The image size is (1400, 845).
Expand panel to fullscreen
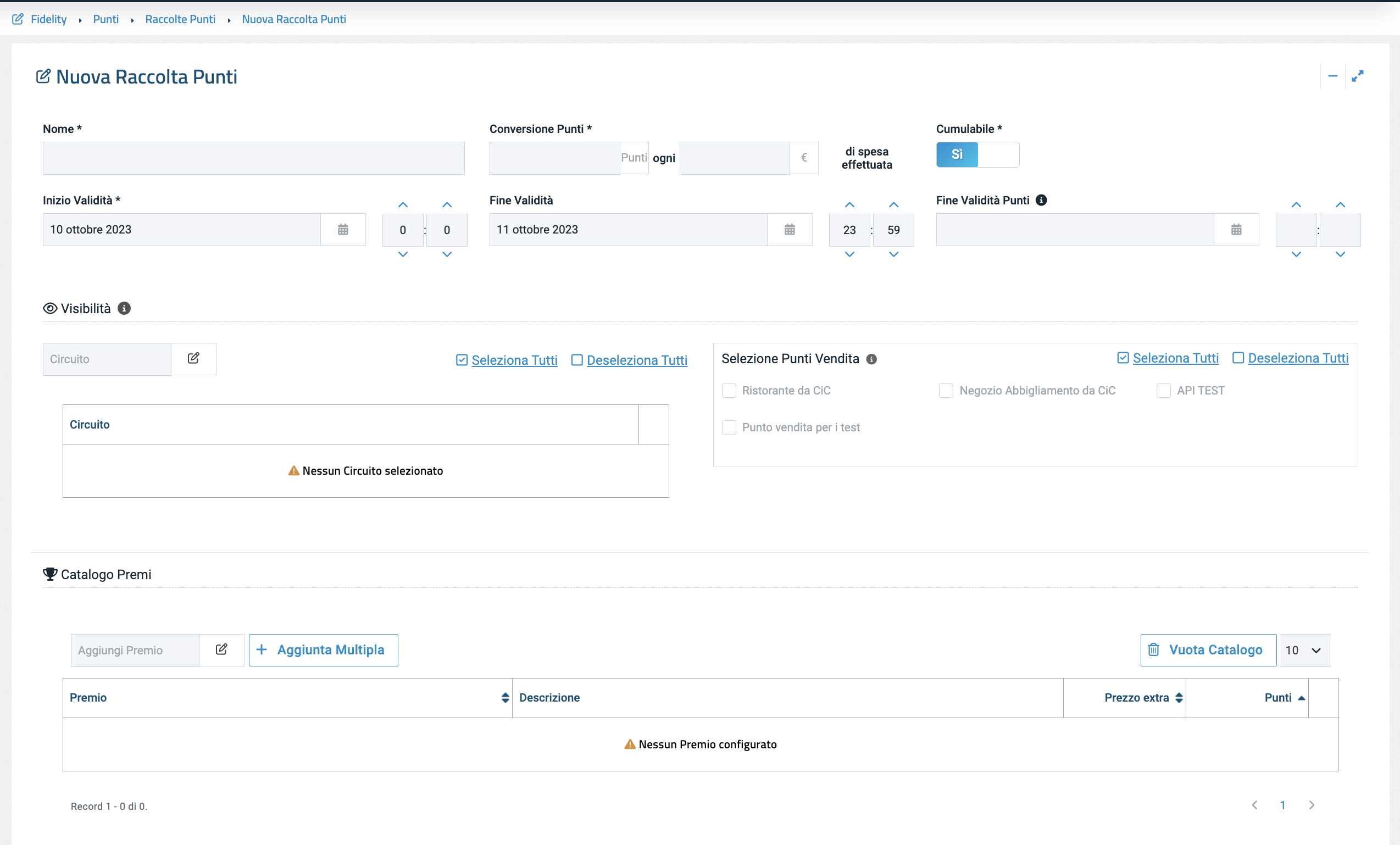[x=1357, y=76]
